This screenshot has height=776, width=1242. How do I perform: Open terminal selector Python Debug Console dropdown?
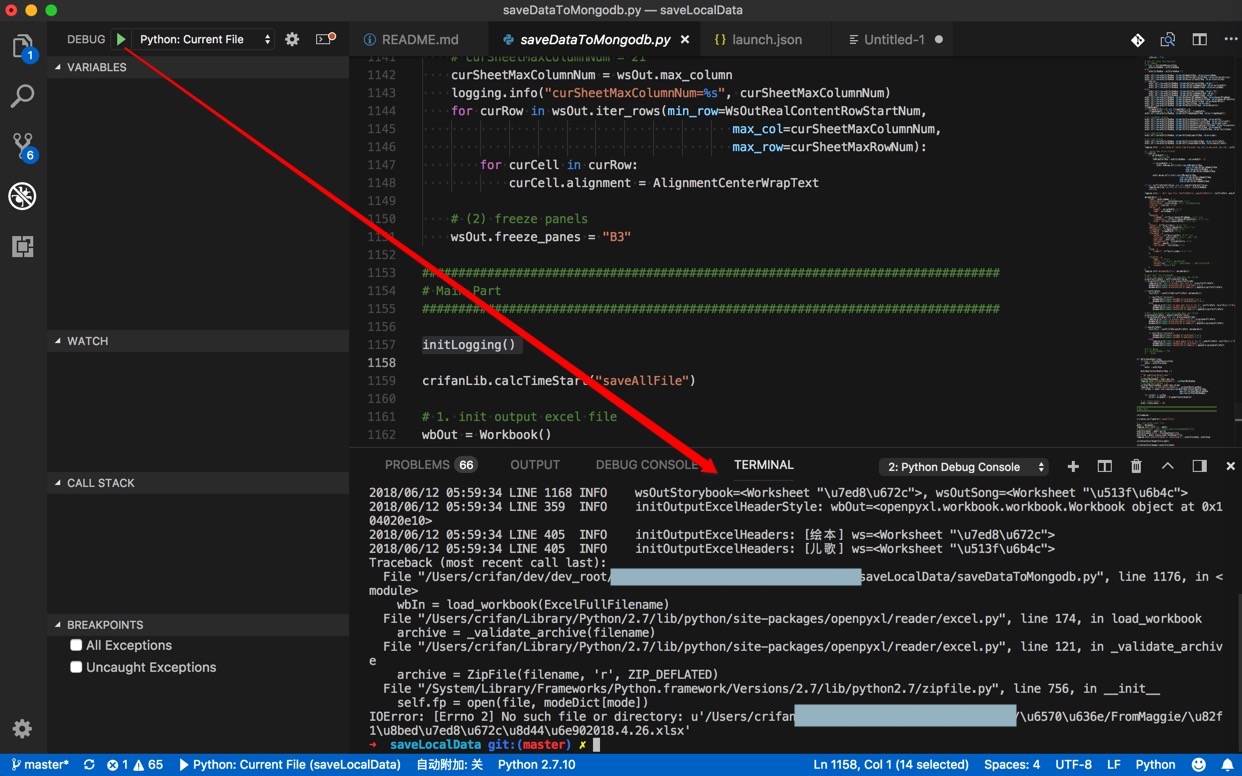pos(964,467)
